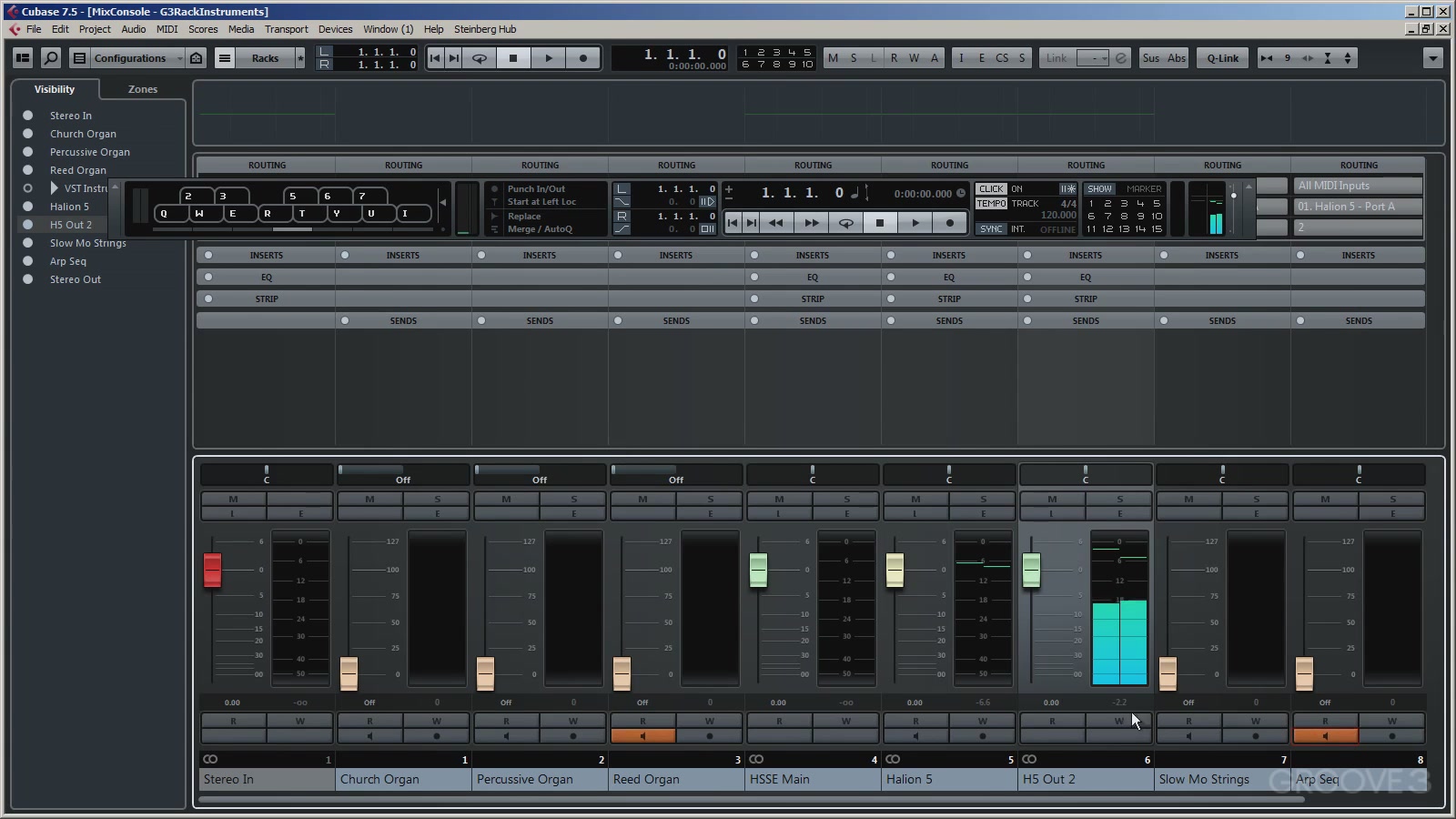Open the MIDI menu
Screen dimensions: 1456x819
(x=167, y=29)
